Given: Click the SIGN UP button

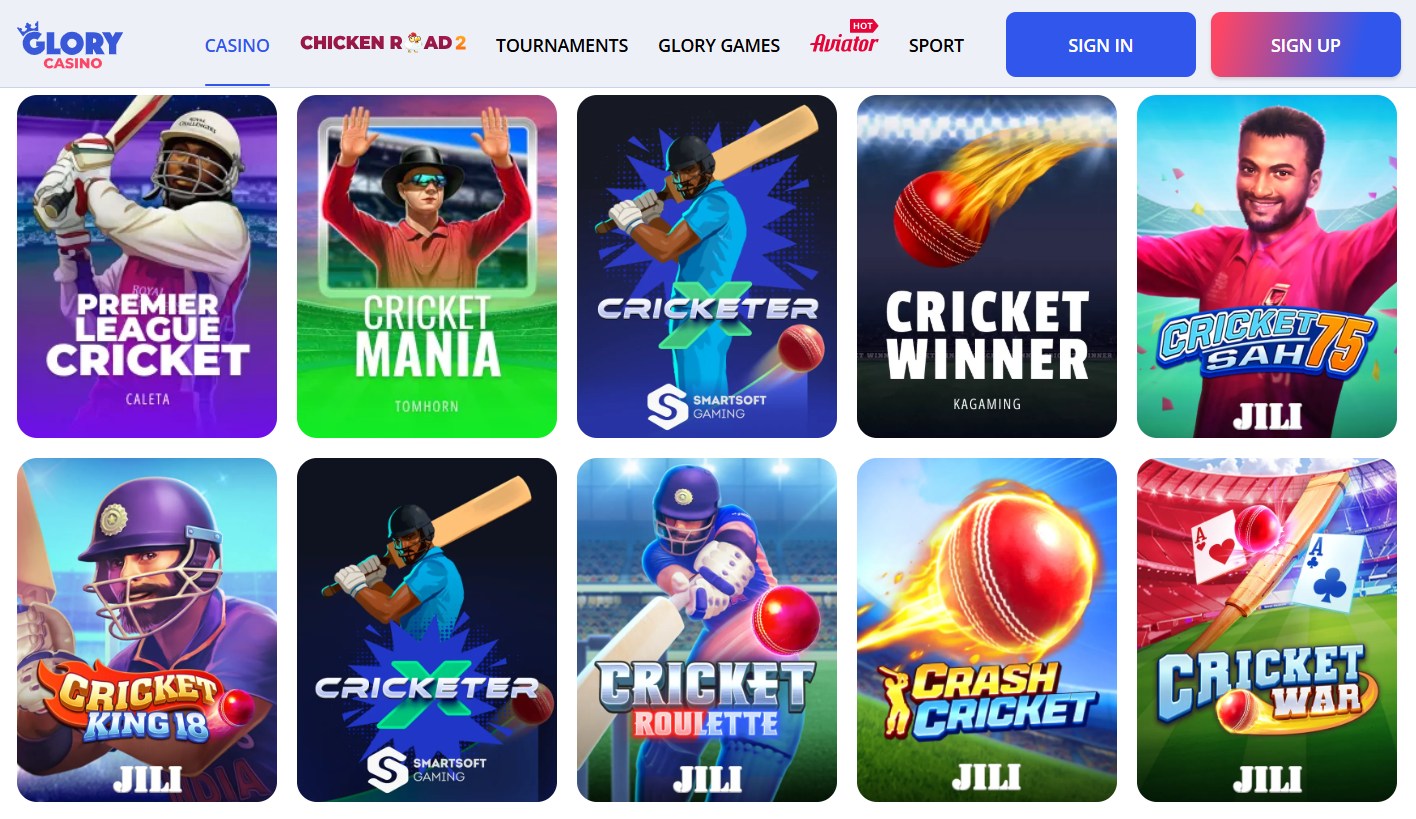Looking at the screenshot, I should (1306, 45).
